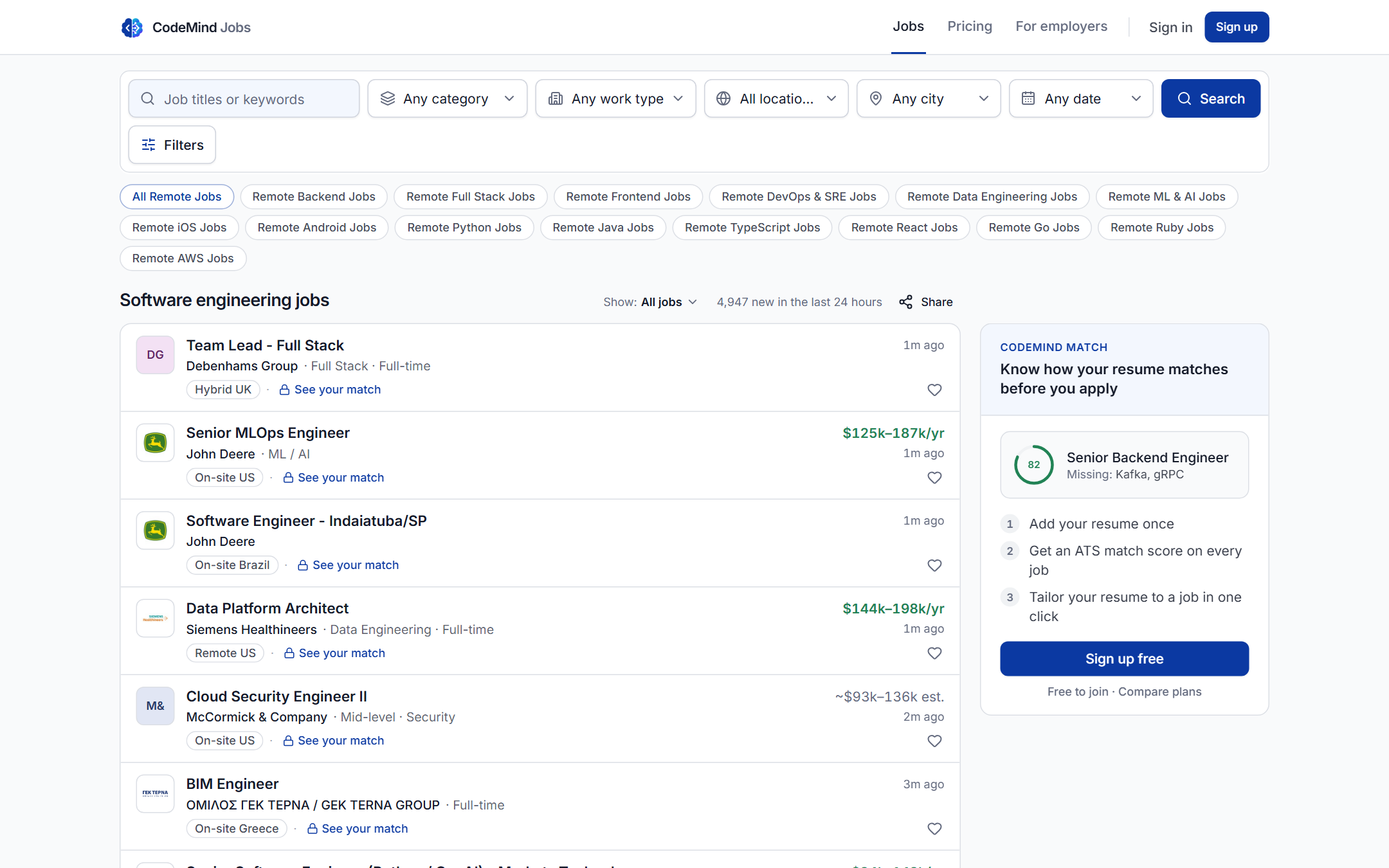Click the Remote US tag
Image resolution: width=1389 pixels, height=868 pixels.
click(x=225, y=653)
